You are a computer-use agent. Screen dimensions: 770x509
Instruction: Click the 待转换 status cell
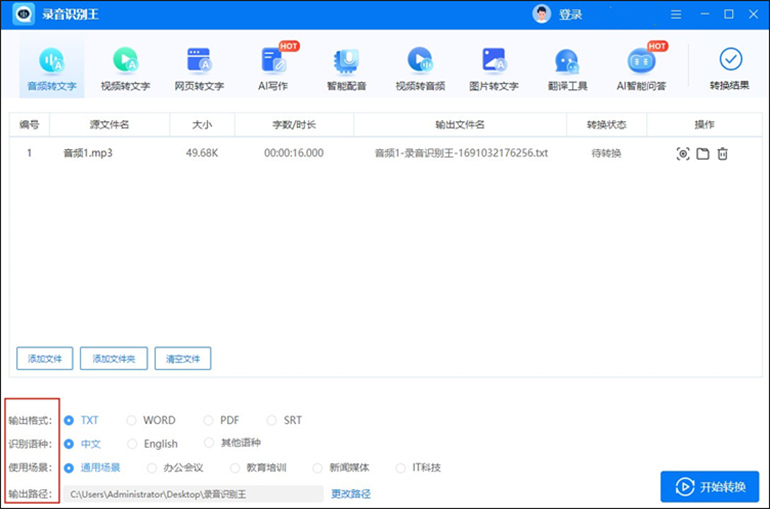click(x=606, y=154)
